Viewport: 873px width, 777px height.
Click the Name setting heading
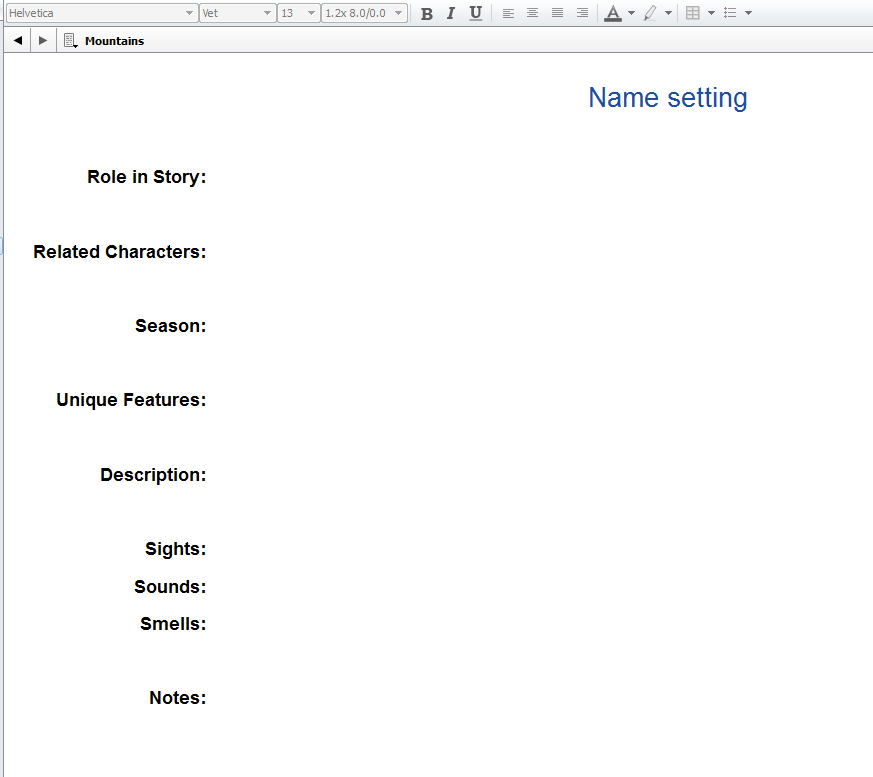(x=668, y=98)
